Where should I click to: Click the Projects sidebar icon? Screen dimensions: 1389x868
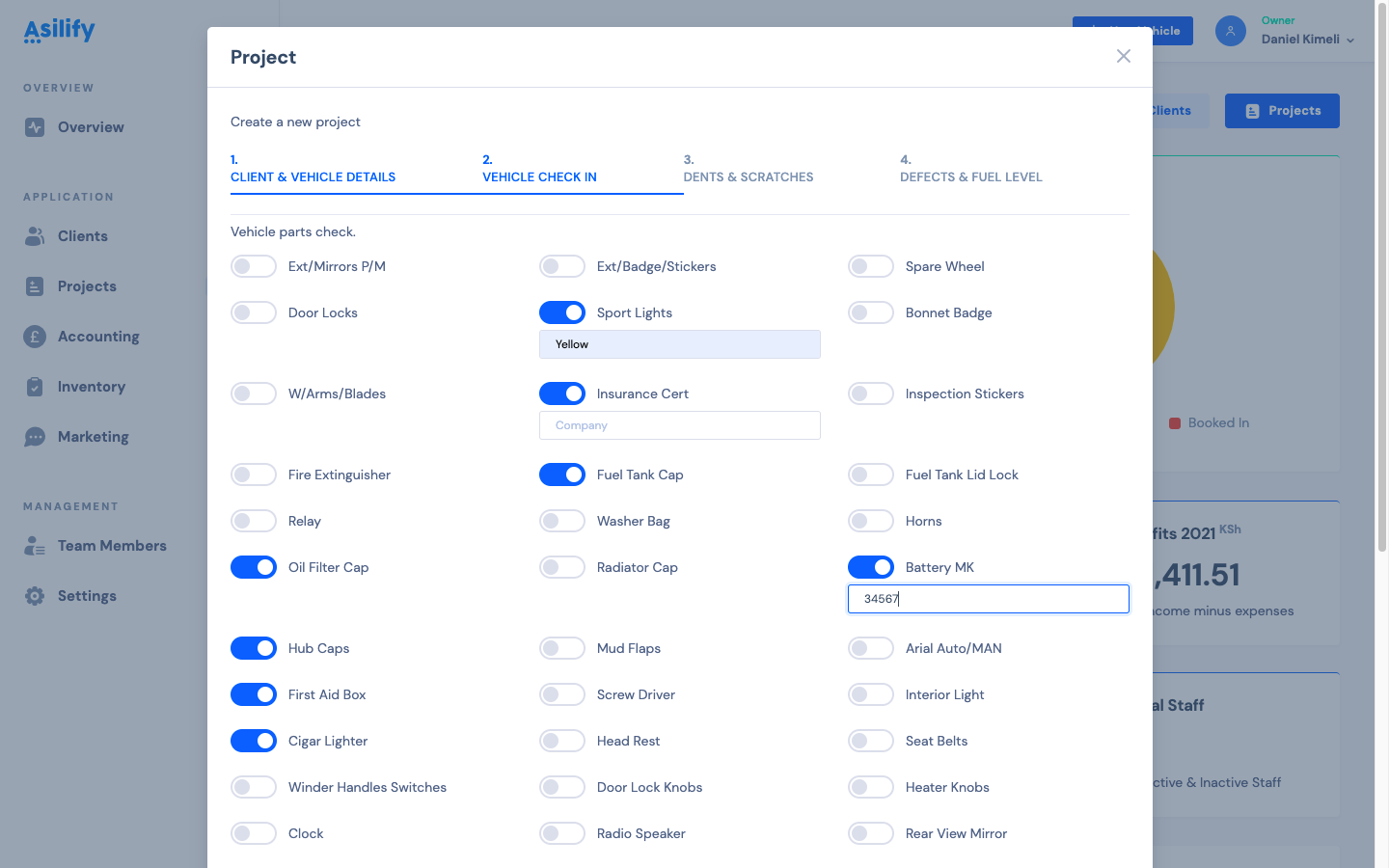[35, 286]
